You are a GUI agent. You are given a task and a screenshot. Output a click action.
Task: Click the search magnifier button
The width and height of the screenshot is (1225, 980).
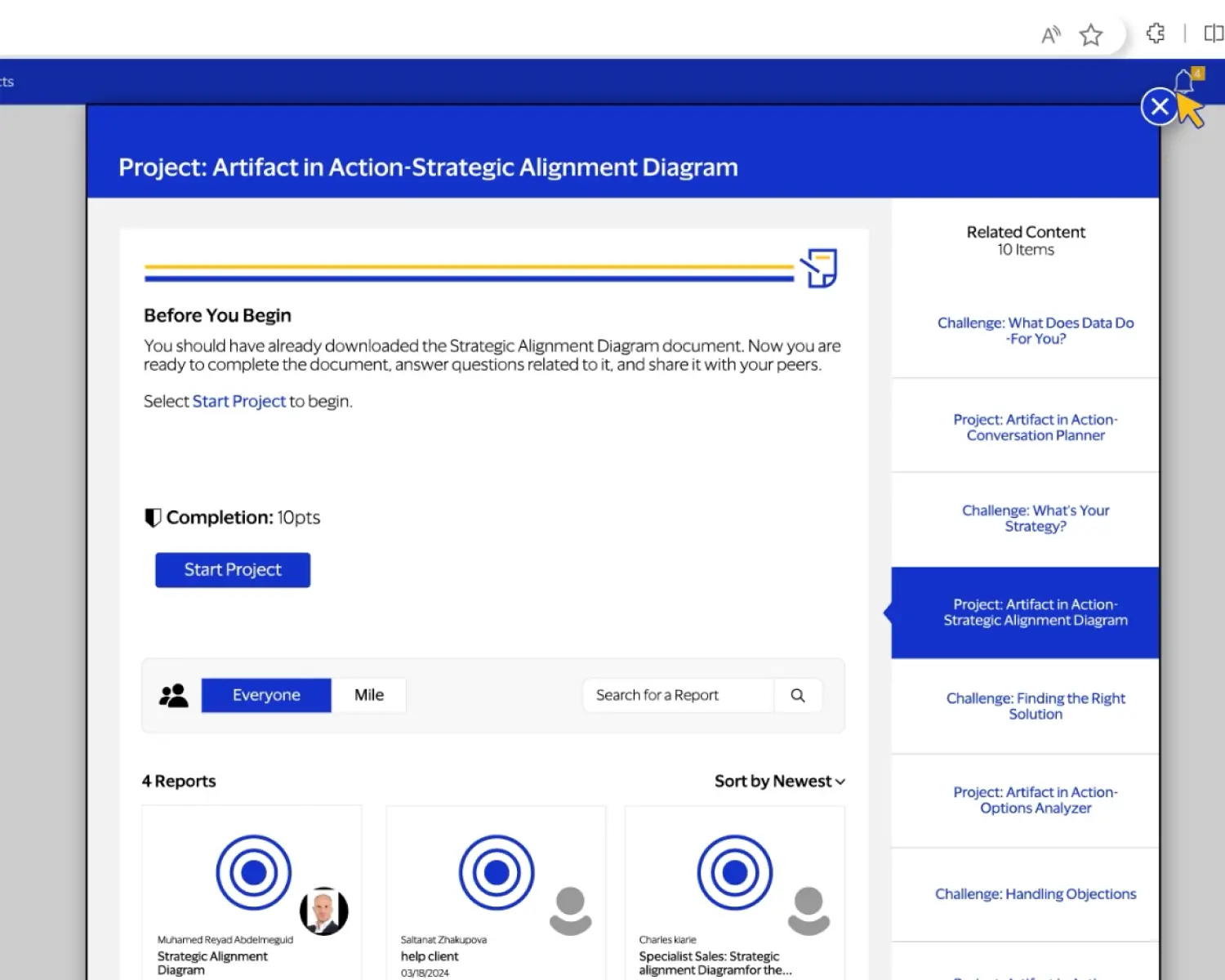[x=798, y=695]
